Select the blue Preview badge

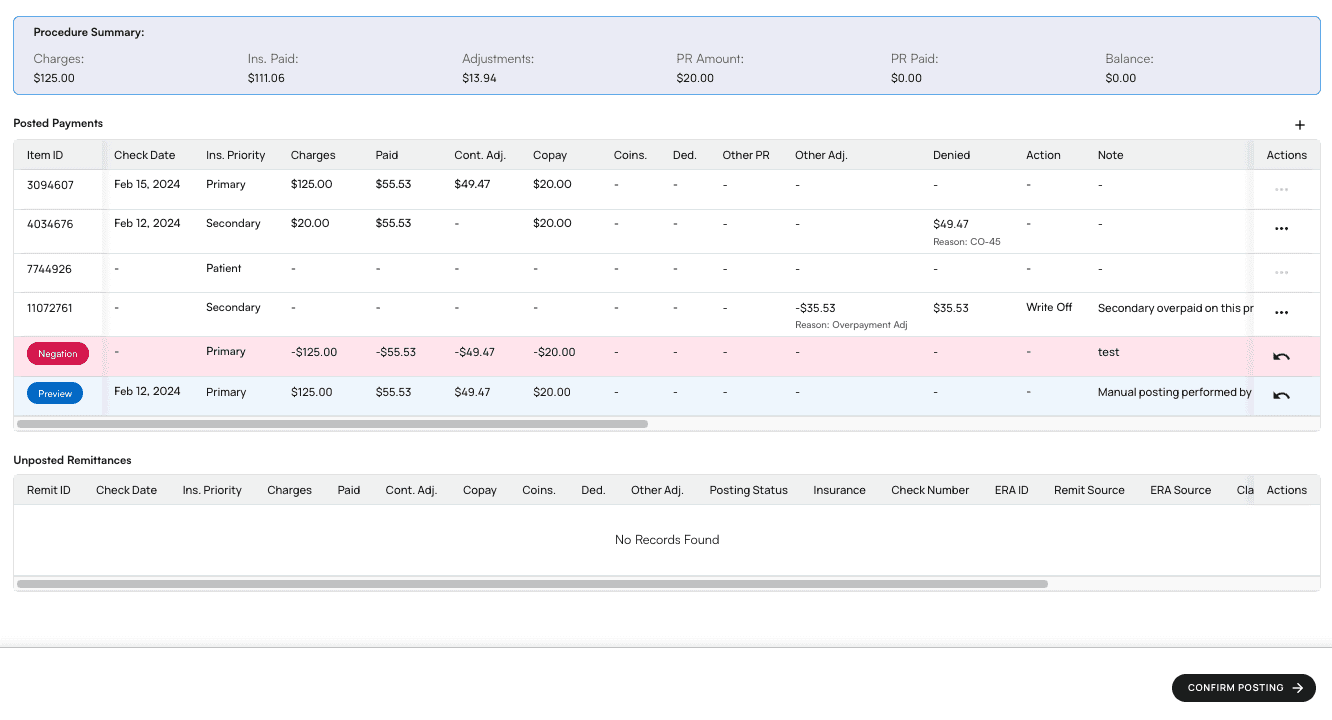(55, 393)
